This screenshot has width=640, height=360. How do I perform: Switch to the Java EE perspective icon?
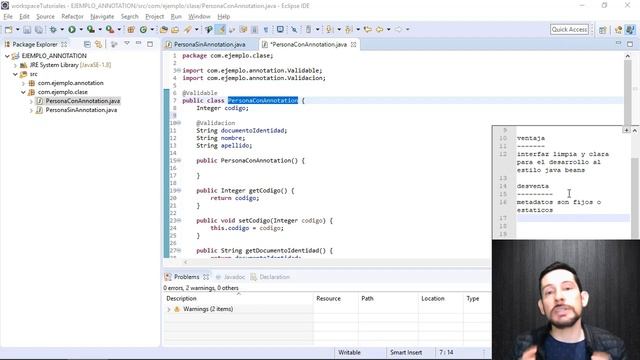[x=618, y=30]
